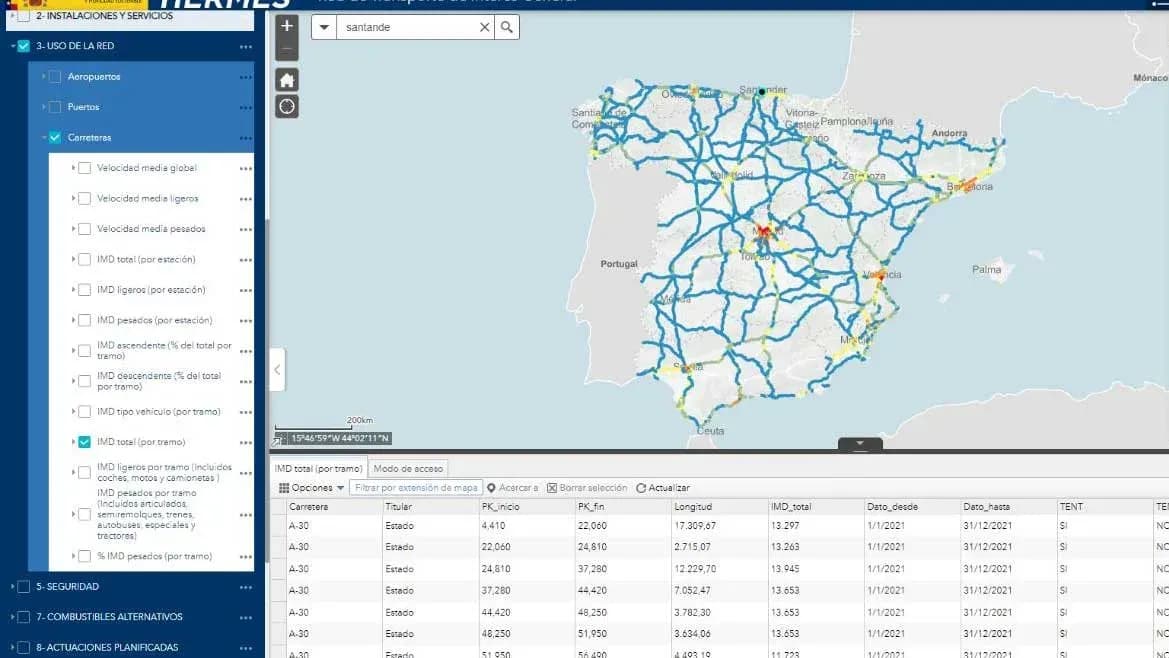Sort by the PK_inicio column header
The width and height of the screenshot is (1169, 658).
pos(527,507)
